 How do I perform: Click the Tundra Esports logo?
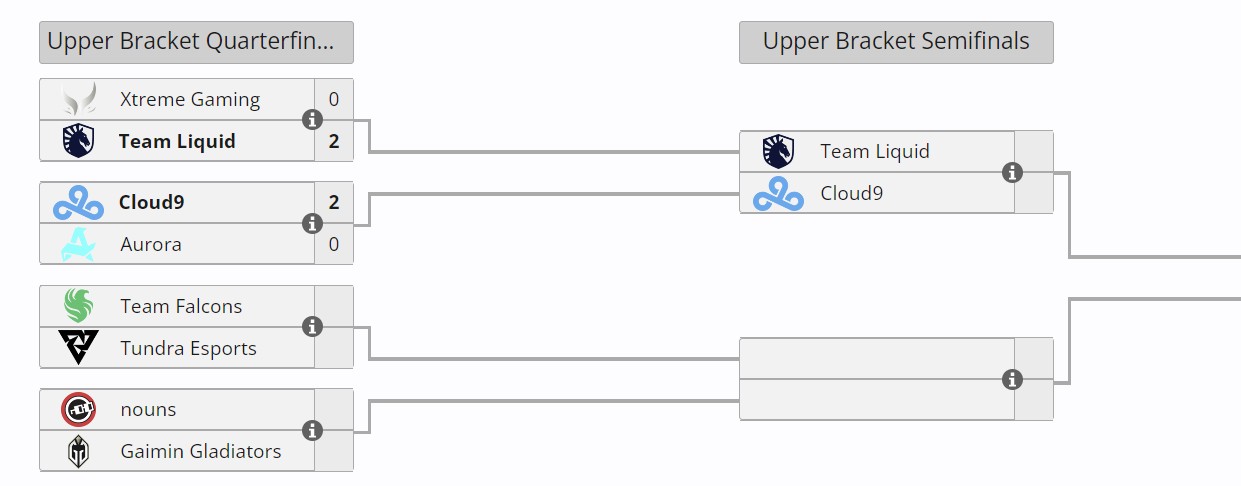tap(78, 348)
